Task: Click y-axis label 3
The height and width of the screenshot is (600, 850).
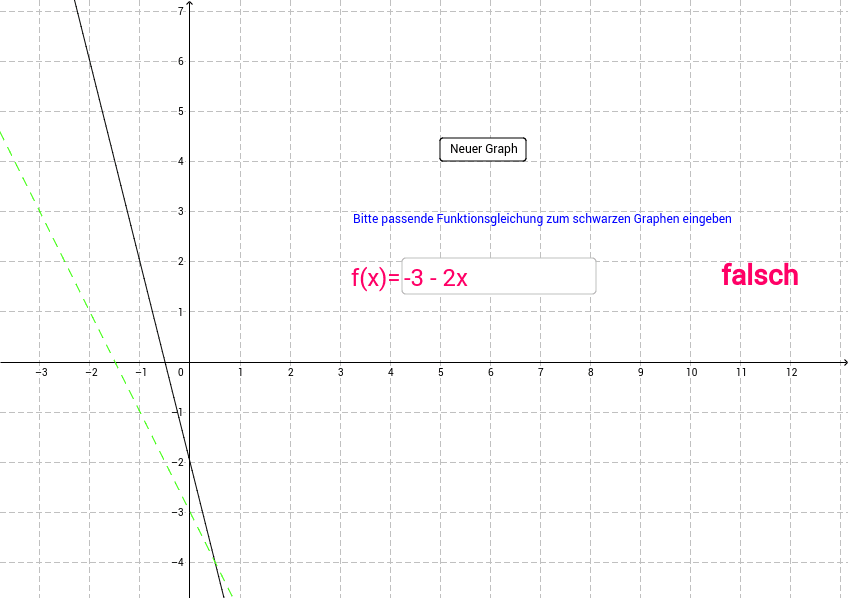Action: [181, 211]
